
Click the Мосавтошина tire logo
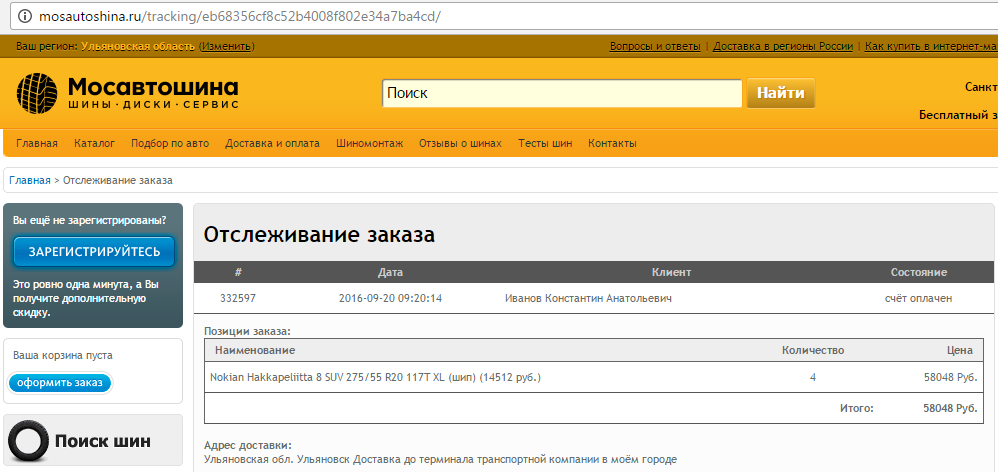point(40,94)
